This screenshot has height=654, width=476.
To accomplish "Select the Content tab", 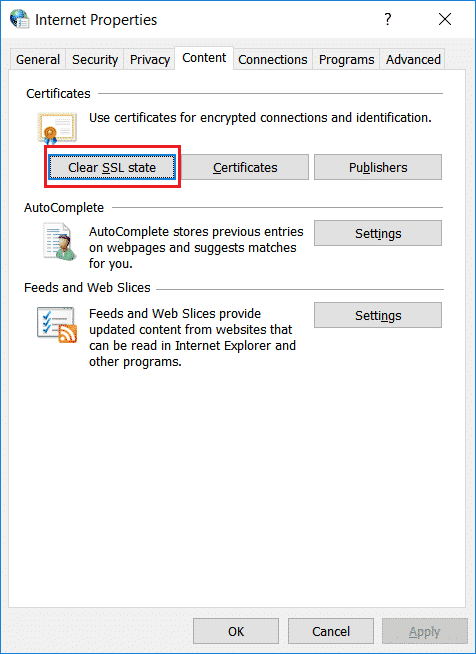I will click(x=204, y=58).
